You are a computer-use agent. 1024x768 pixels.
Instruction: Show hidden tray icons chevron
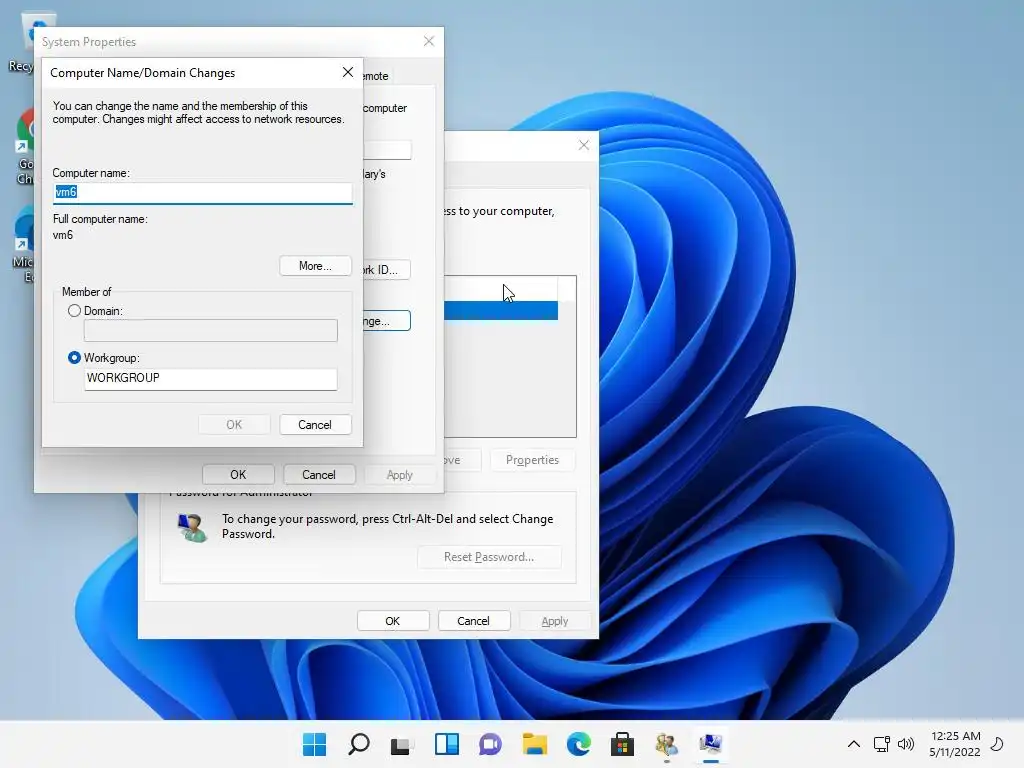(x=854, y=744)
